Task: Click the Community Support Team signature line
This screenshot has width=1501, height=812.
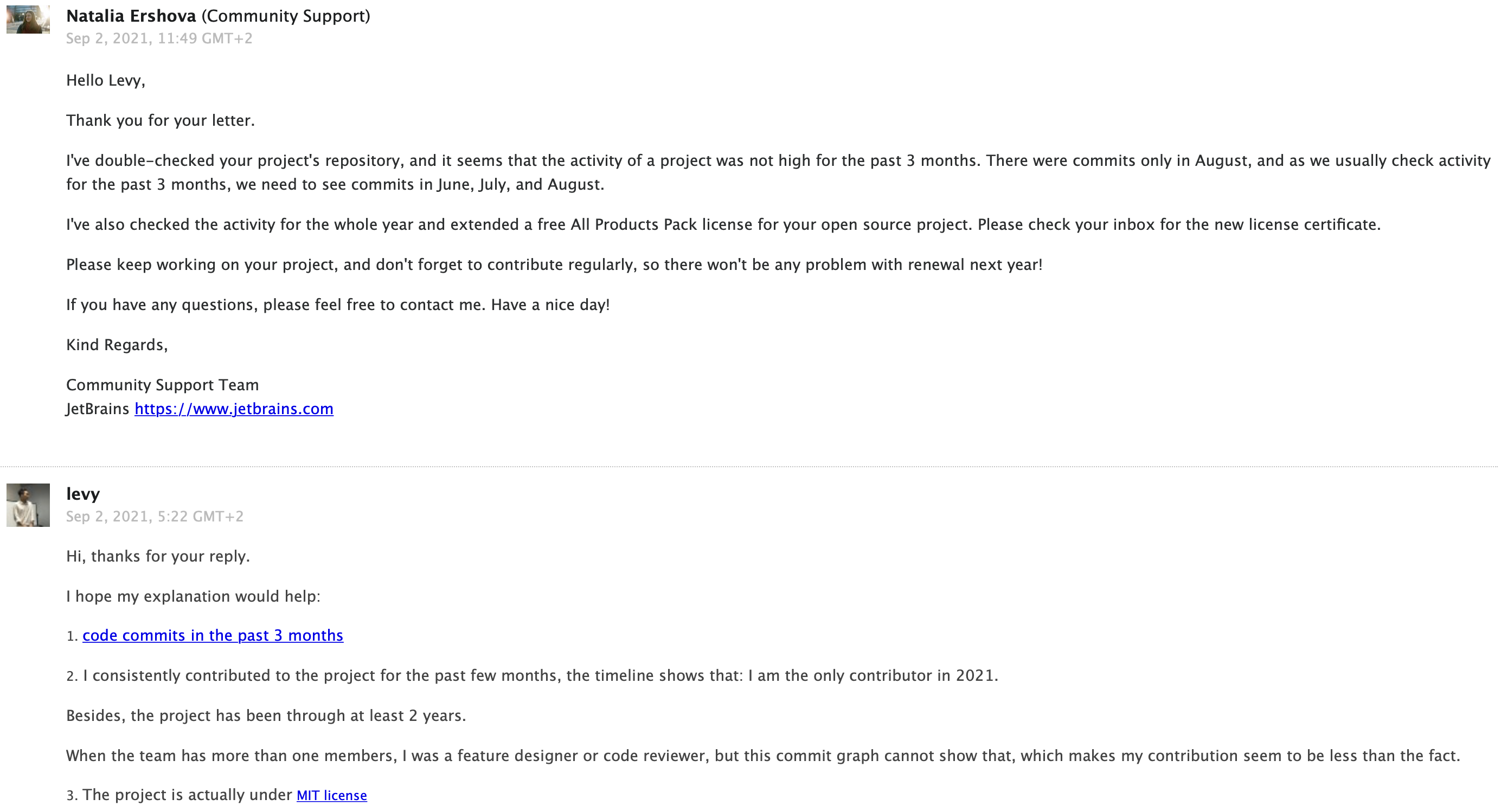Action: point(162,385)
